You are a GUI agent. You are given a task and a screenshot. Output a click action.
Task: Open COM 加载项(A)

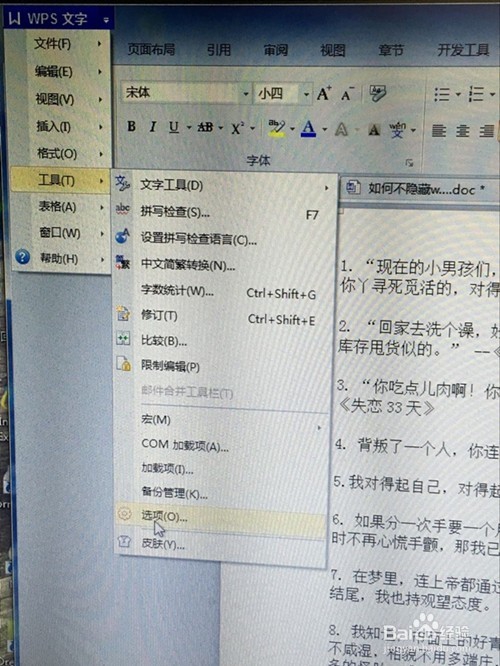click(x=222, y=445)
